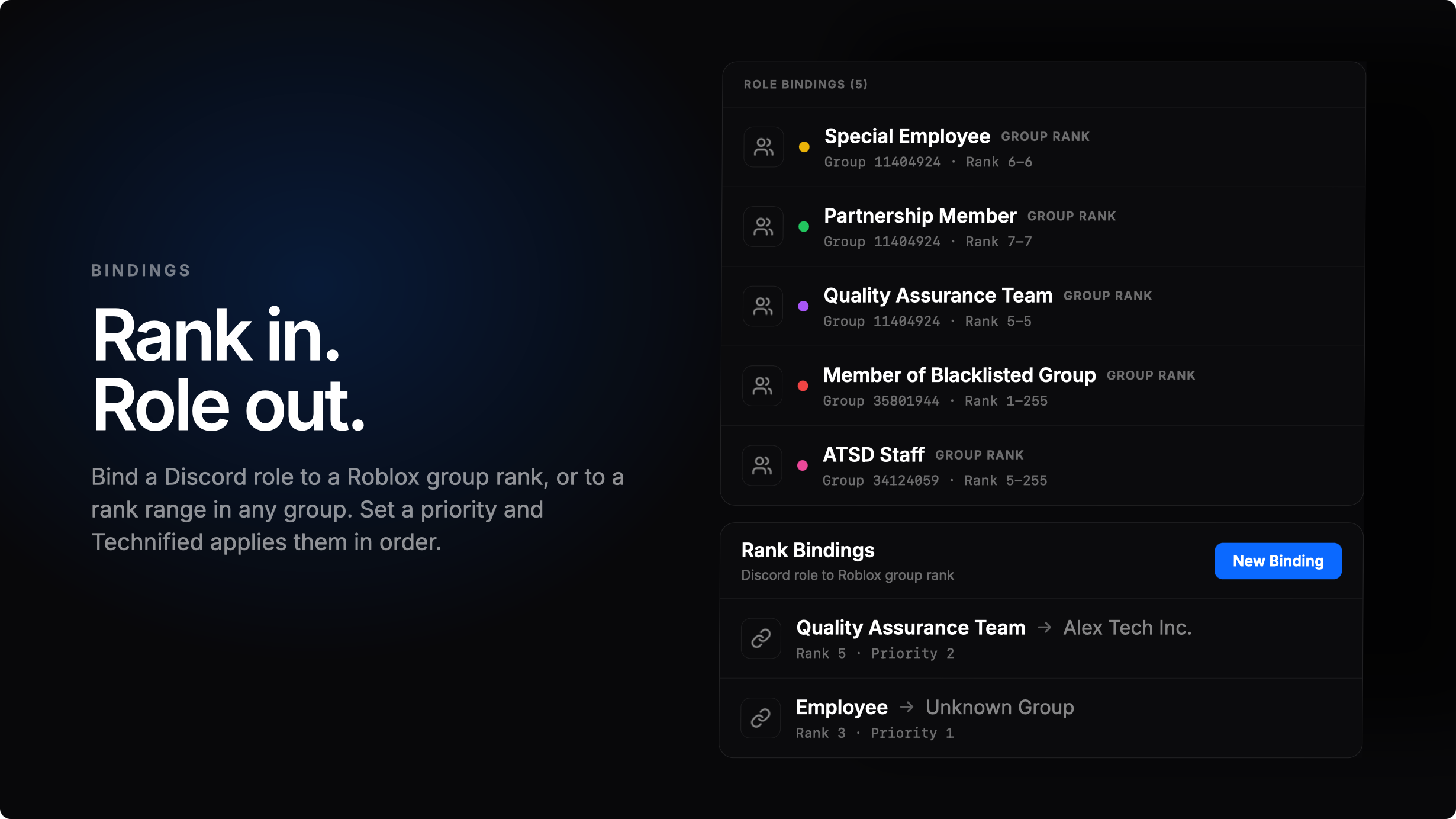The height and width of the screenshot is (819, 1456).
Task: Select the Quality Assurance Team role in Rank Bindings
Action: (x=911, y=628)
